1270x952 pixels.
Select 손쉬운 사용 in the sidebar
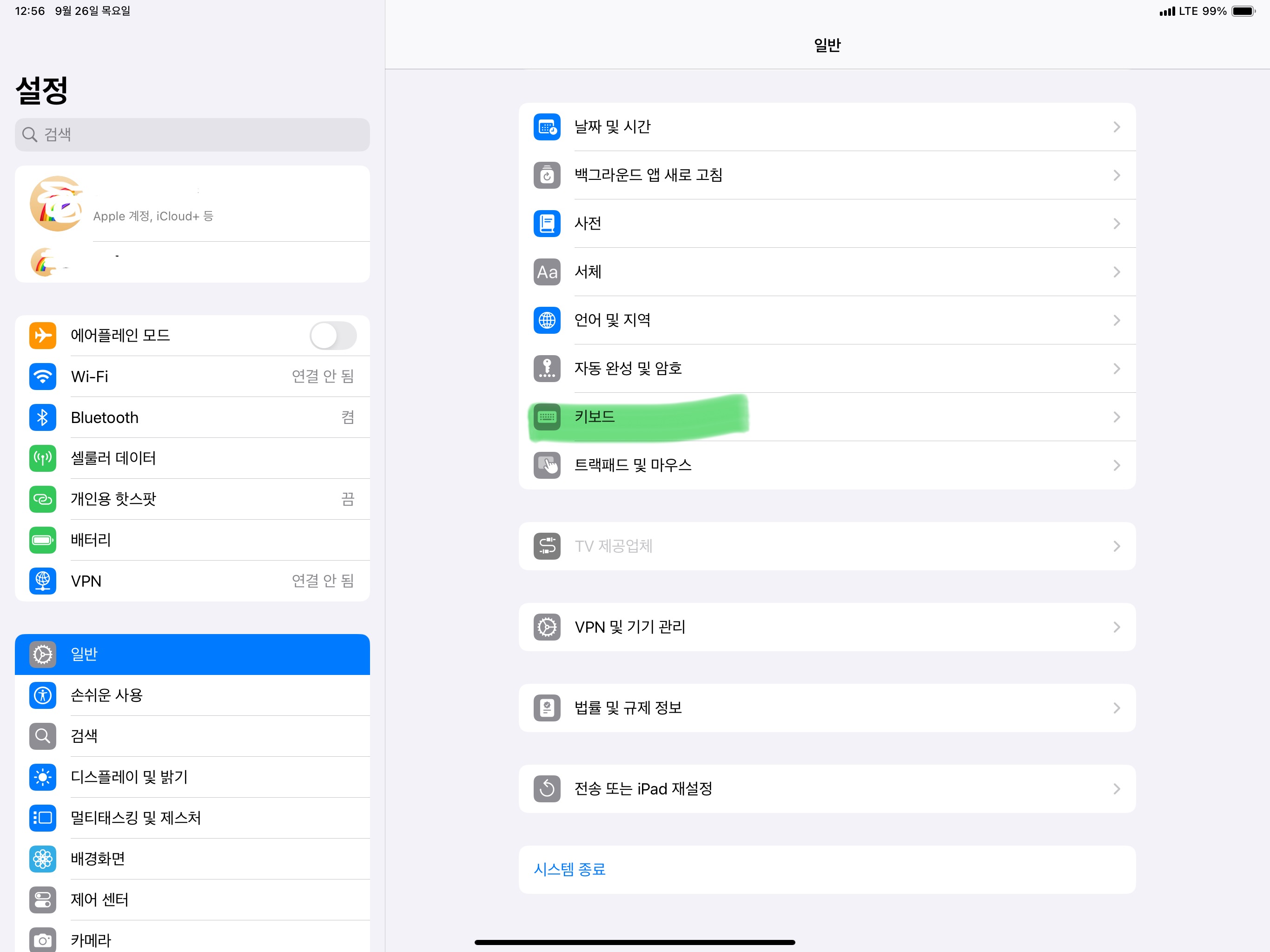pyautogui.click(x=192, y=695)
